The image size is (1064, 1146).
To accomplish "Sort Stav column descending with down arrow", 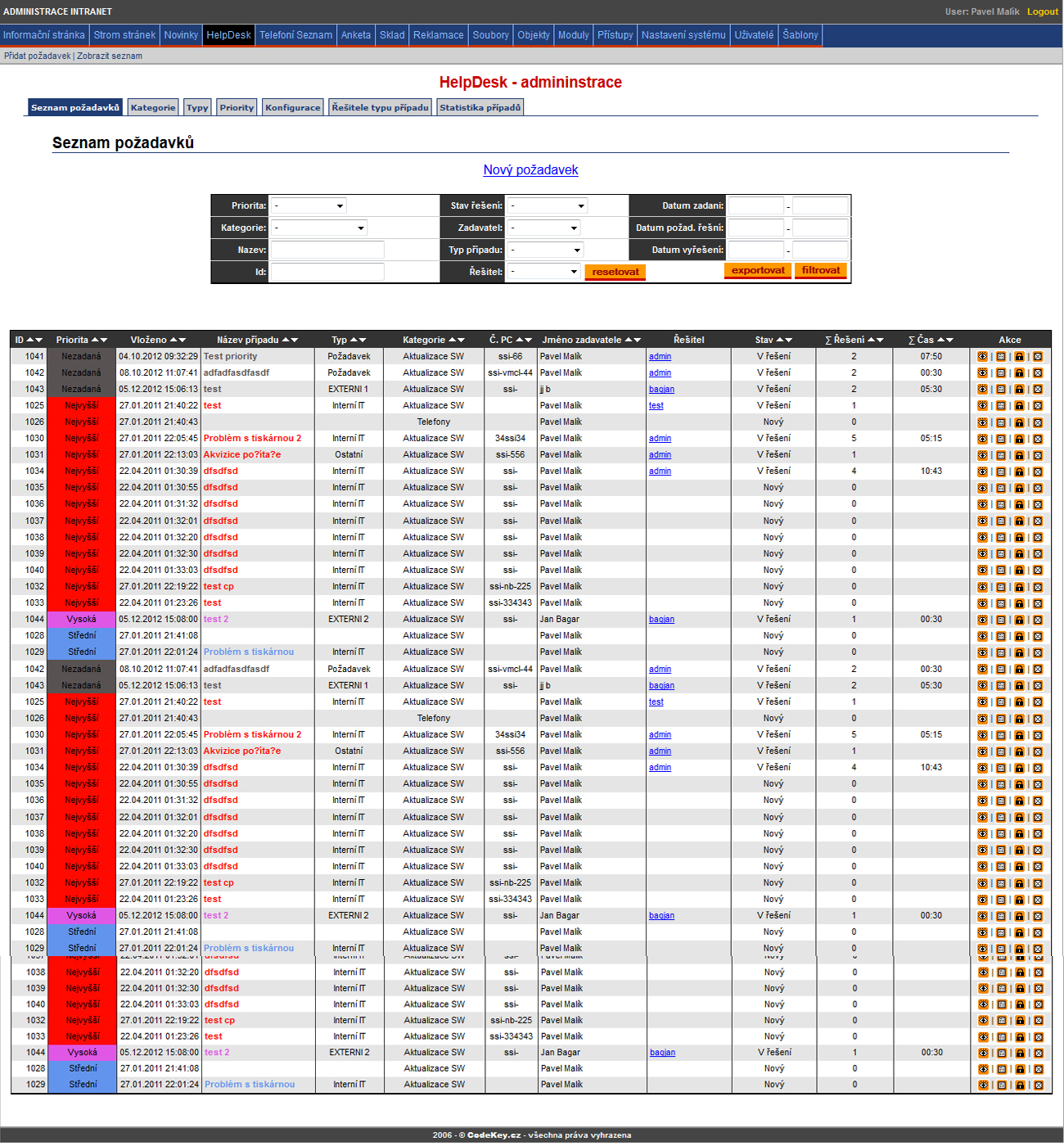I will pyautogui.click(x=788, y=340).
